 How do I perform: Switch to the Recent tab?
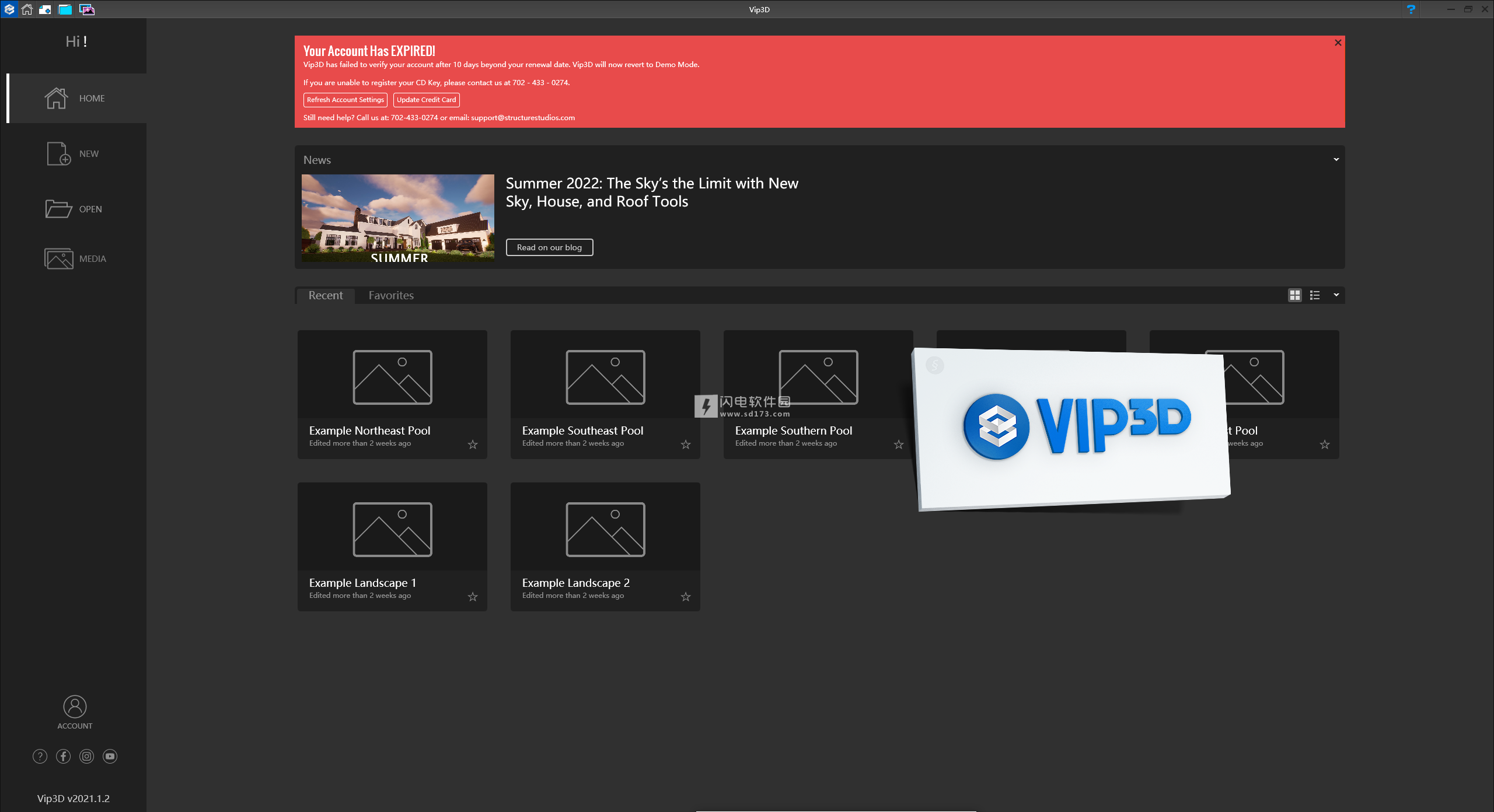[x=326, y=295]
